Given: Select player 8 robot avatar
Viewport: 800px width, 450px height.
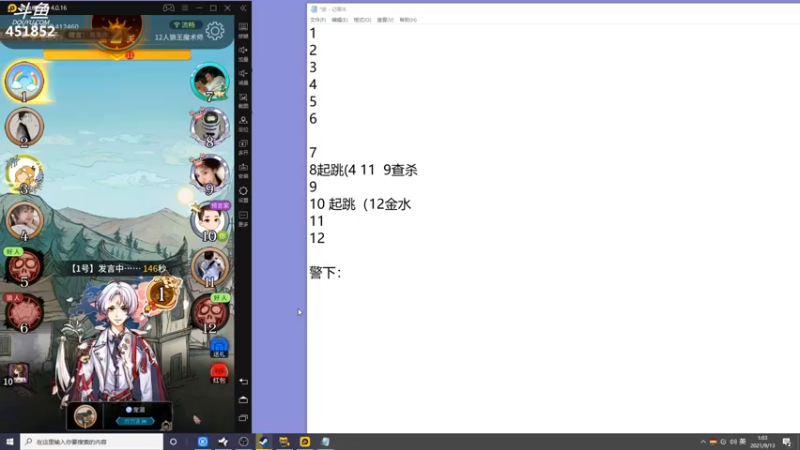Looking at the screenshot, I should pos(209,127).
